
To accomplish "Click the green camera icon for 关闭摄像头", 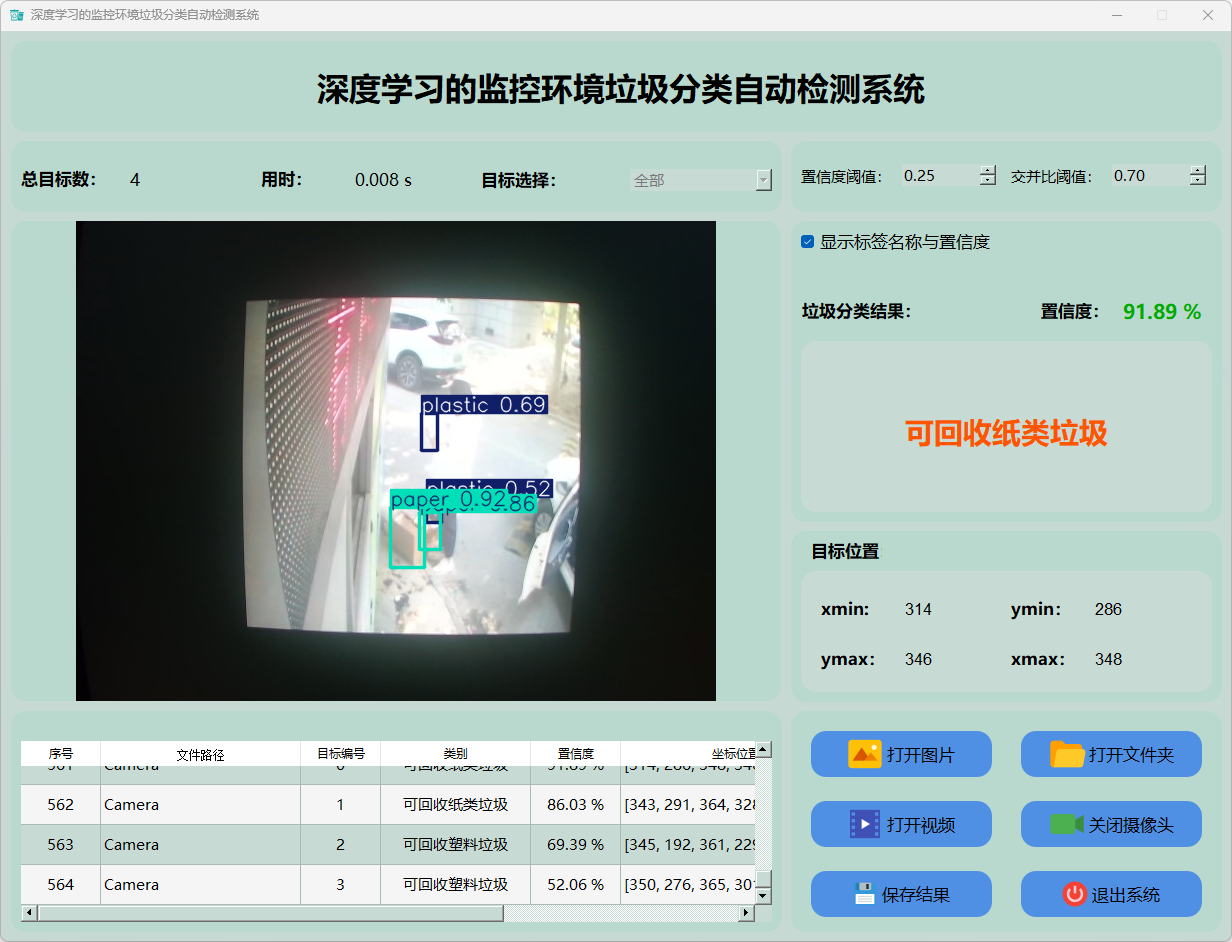I will click(1066, 824).
